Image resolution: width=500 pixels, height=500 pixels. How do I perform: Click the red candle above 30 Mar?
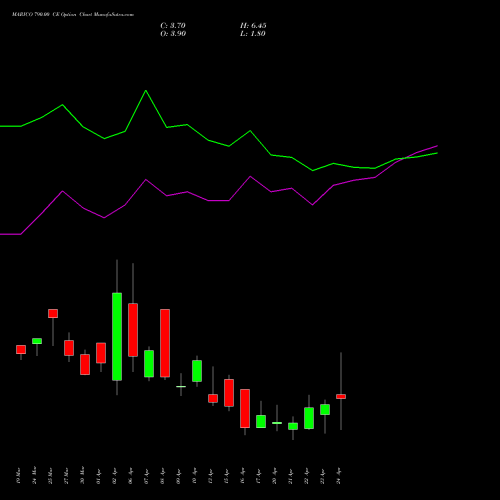[x=85, y=364]
